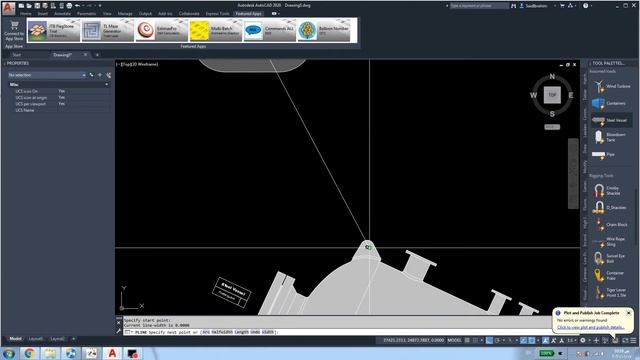Open the Multi-Batch app tile
The image size is (640, 360).
coord(216,31)
